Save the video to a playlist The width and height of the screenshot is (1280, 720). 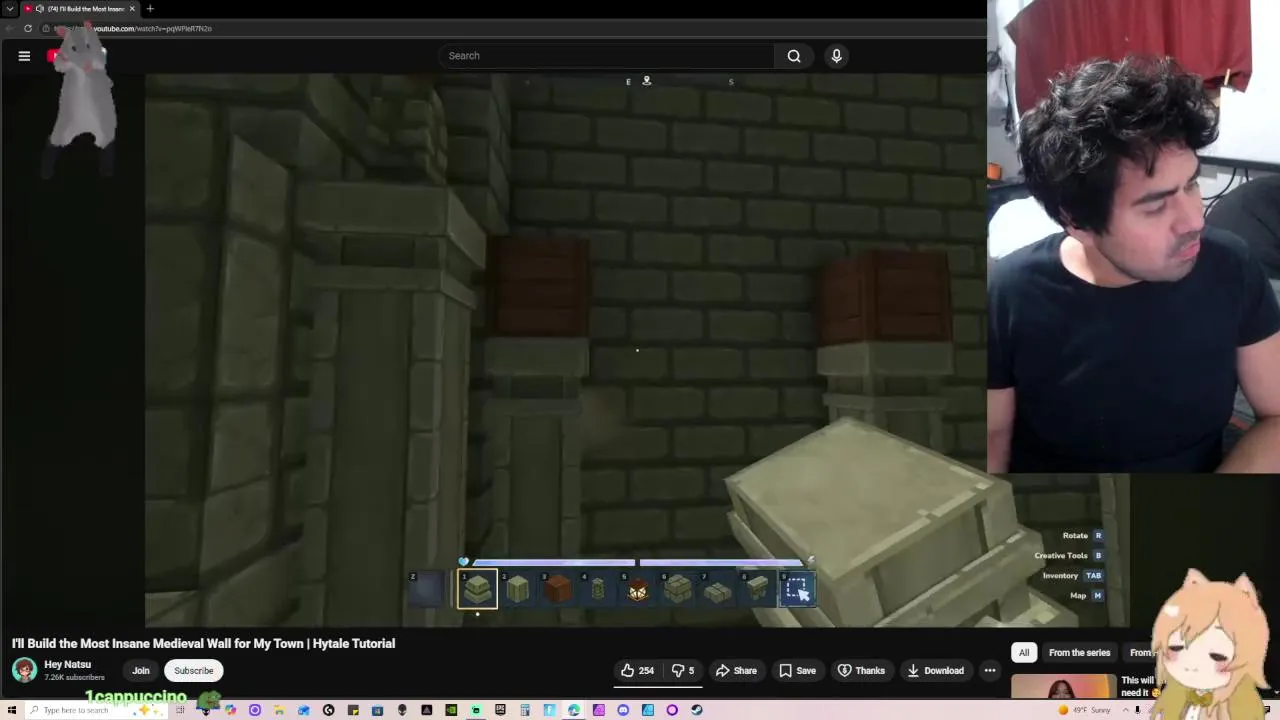[x=797, y=671]
